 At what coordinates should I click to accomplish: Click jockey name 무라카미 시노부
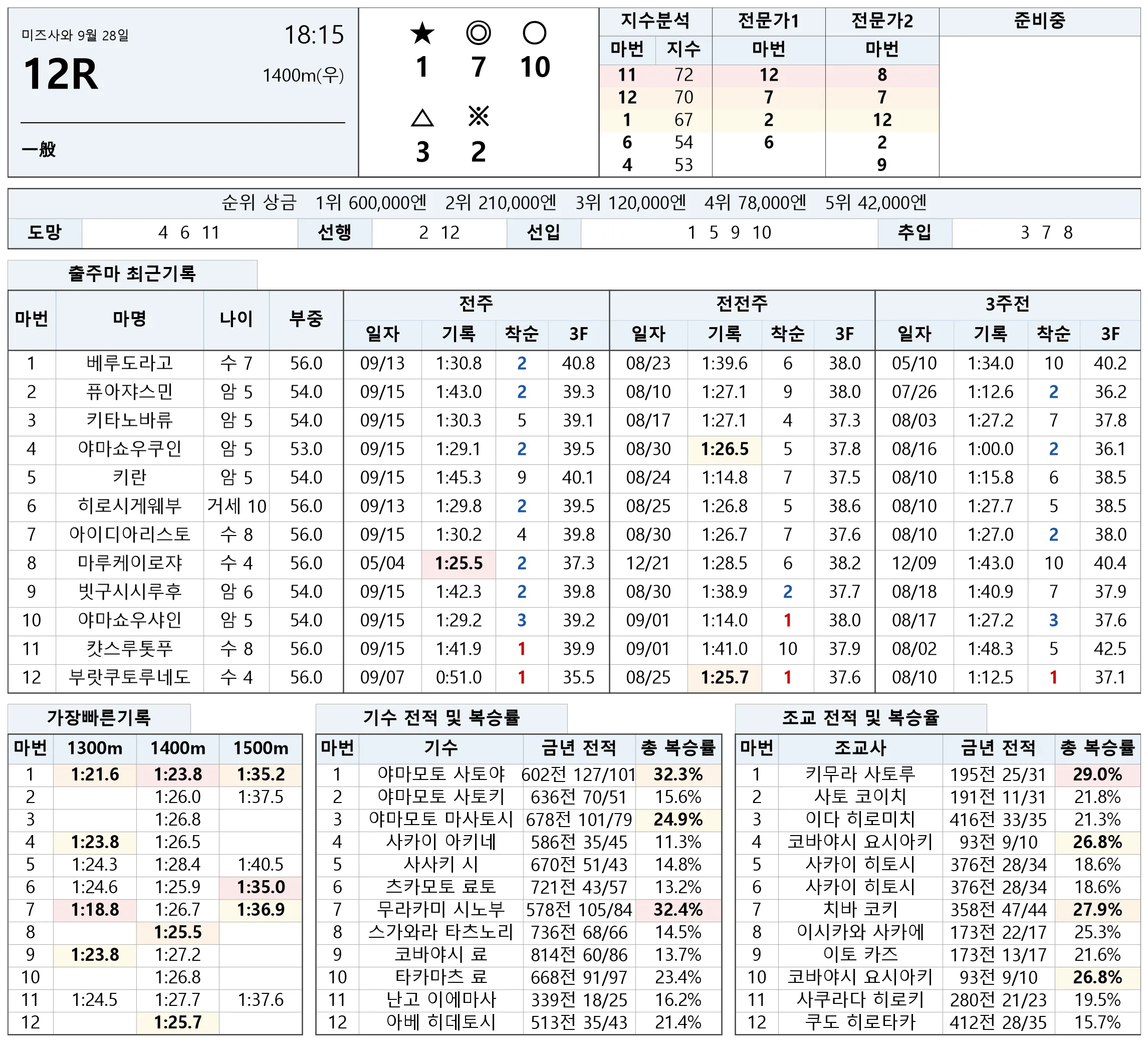click(441, 909)
